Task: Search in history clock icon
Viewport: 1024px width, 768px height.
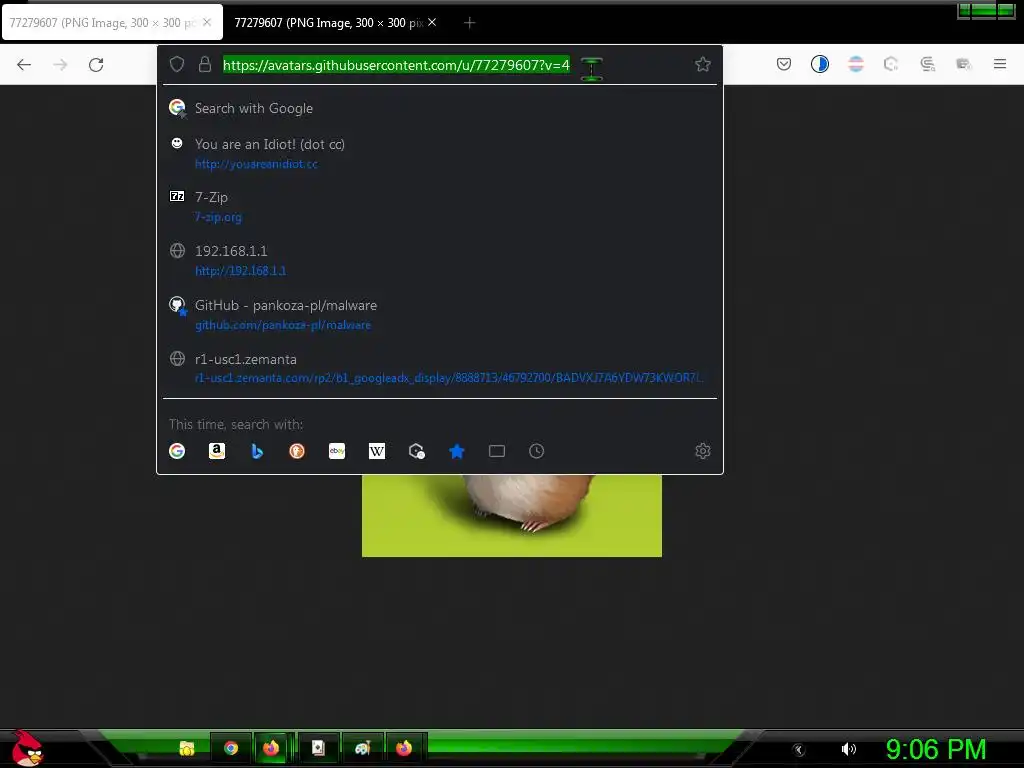Action: (x=536, y=451)
